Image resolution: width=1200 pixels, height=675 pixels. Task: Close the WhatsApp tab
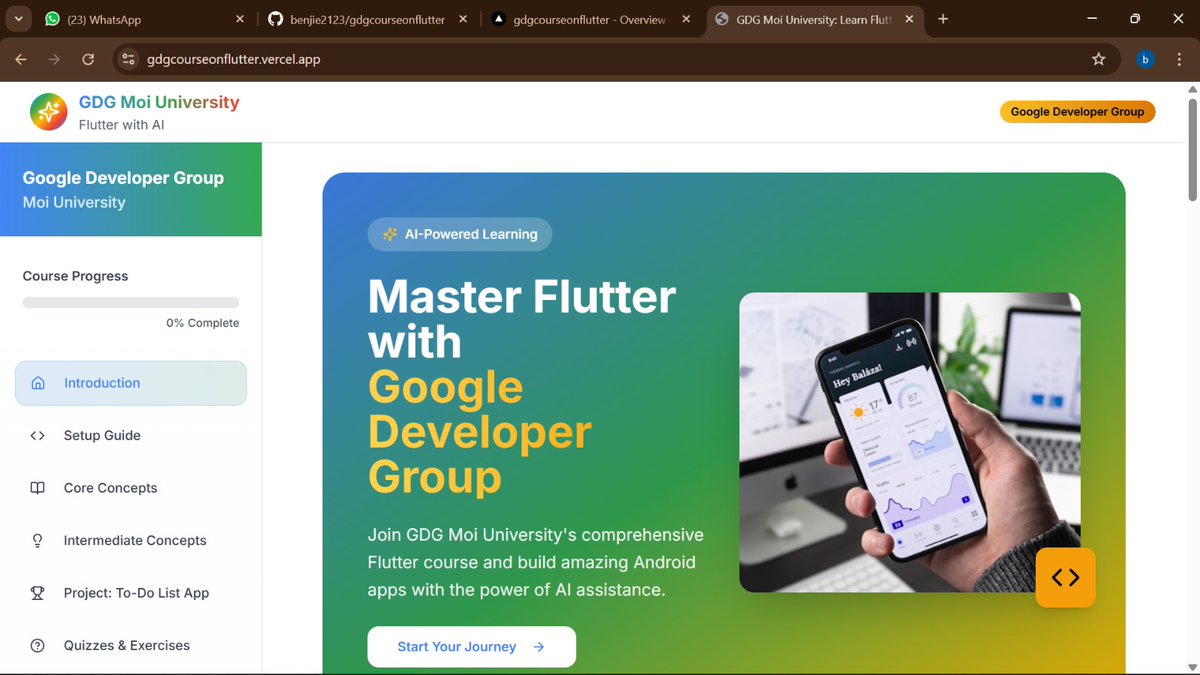(239, 19)
